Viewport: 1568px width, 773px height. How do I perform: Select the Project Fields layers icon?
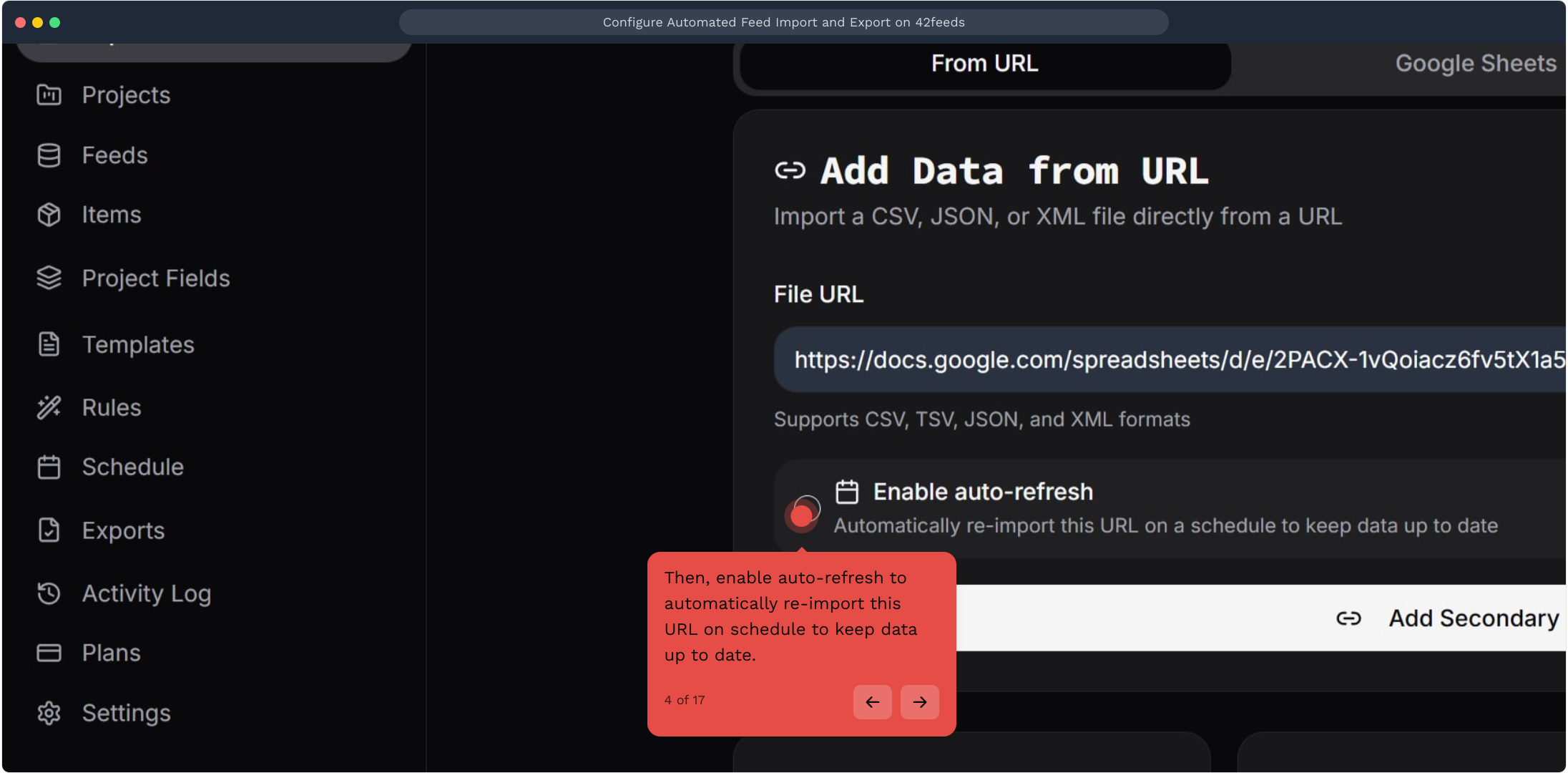click(x=49, y=278)
